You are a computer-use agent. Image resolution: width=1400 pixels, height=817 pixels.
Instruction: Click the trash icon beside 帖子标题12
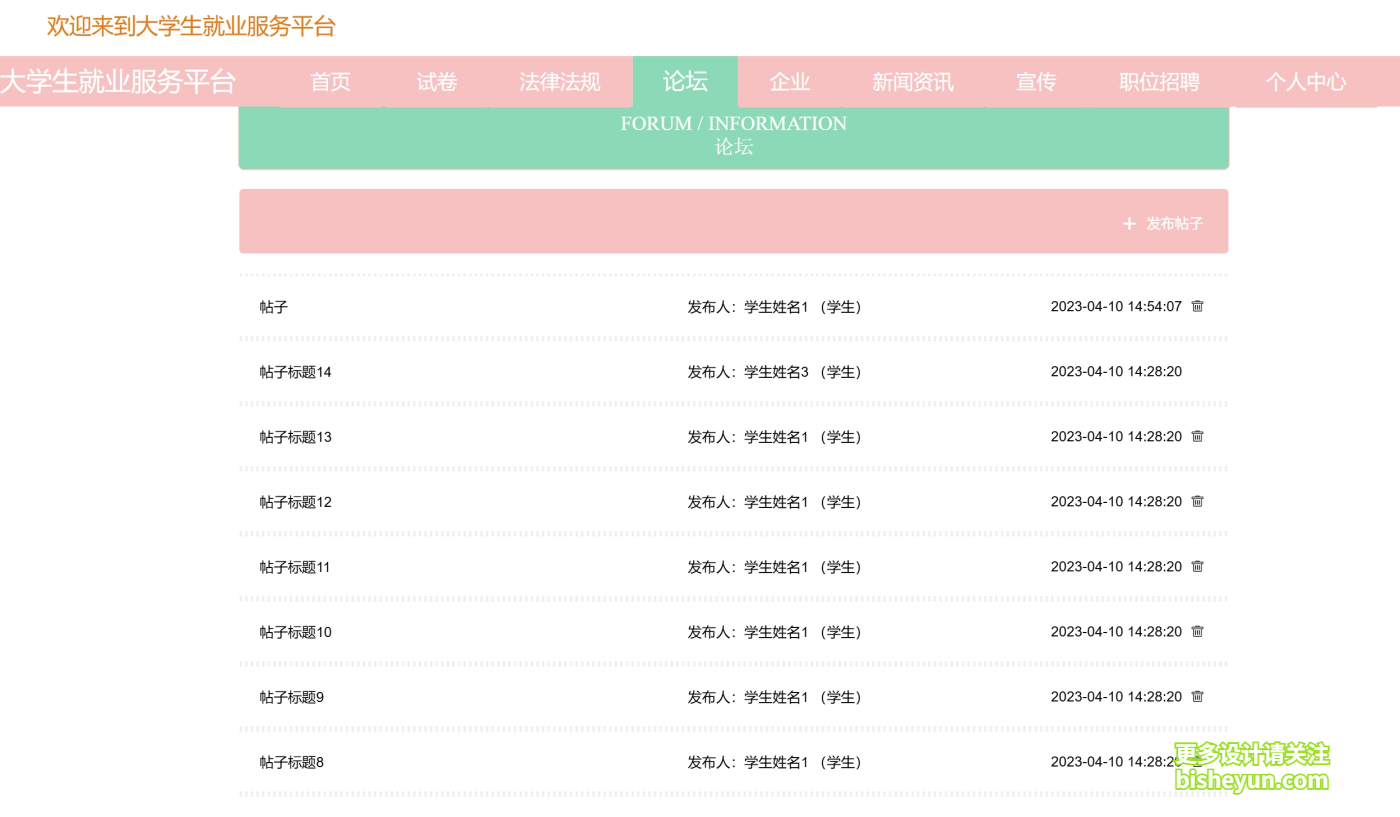click(x=1197, y=501)
